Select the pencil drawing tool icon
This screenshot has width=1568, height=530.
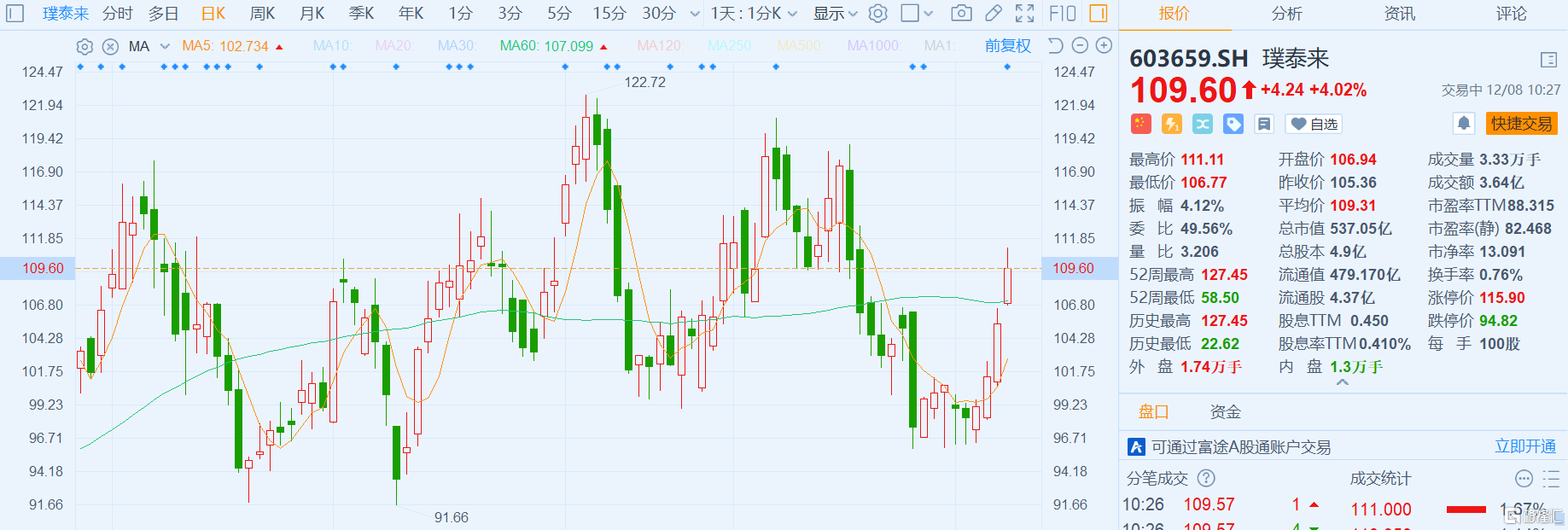[993, 14]
